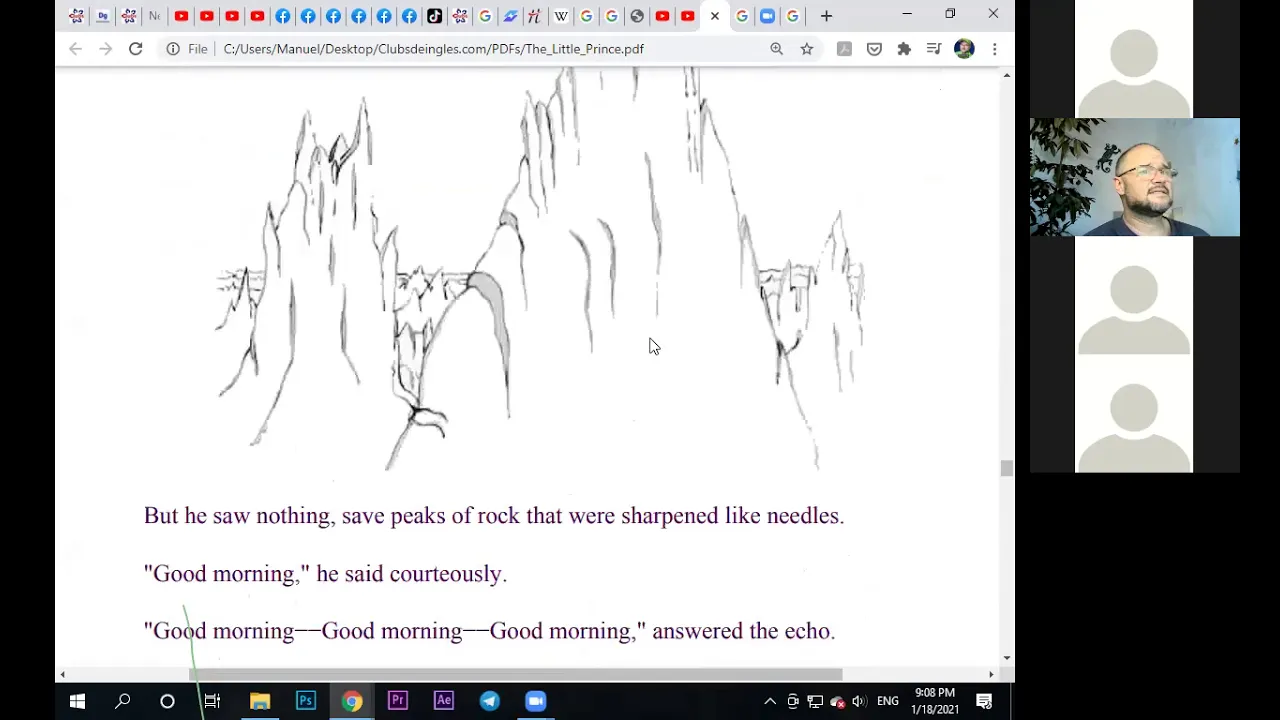Viewport: 1280px width, 720px height.
Task: Open After Effects from the taskbar
Action: [x=443, y=701]
